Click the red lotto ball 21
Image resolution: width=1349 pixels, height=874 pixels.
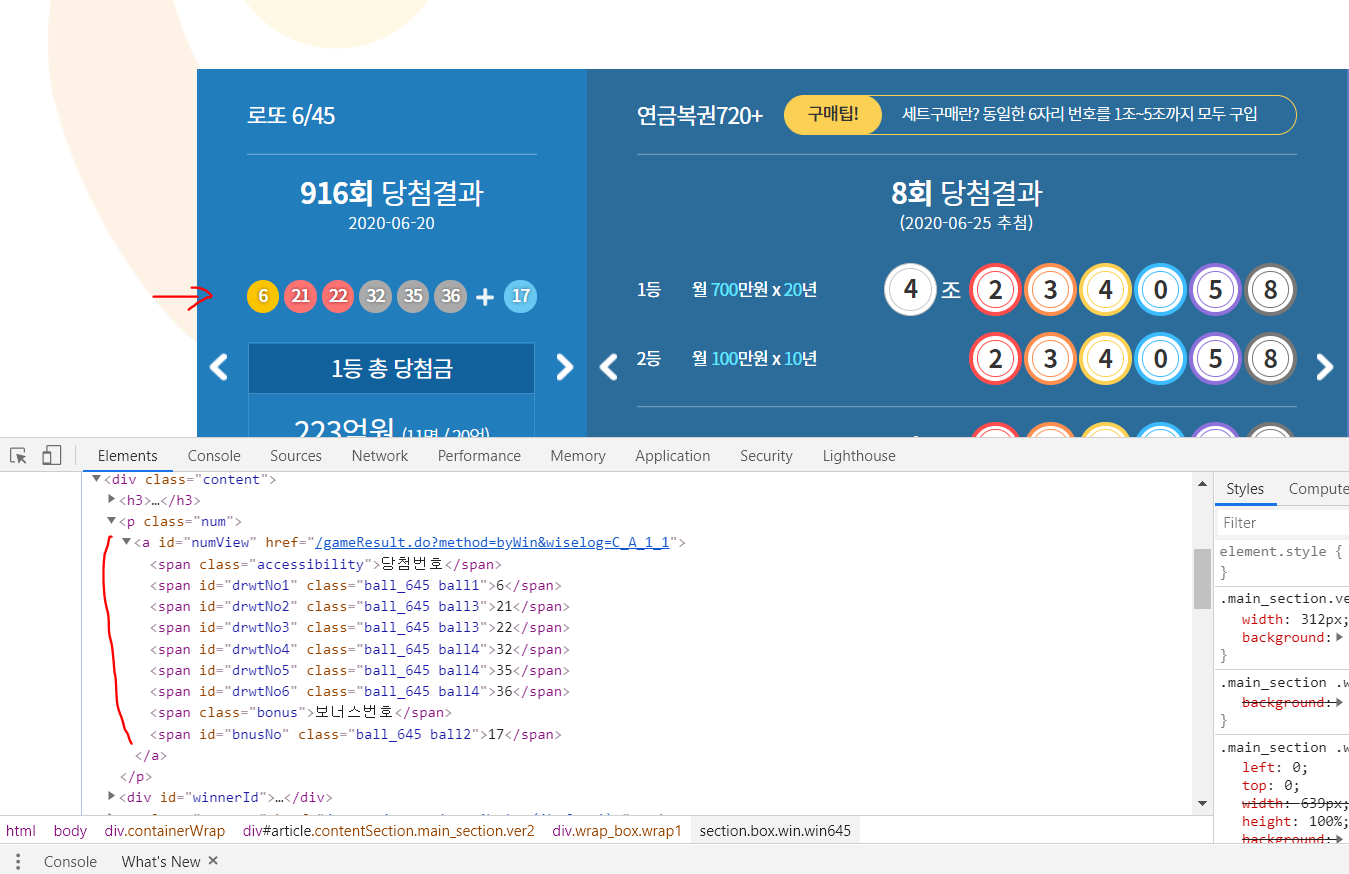coord(300,296)
